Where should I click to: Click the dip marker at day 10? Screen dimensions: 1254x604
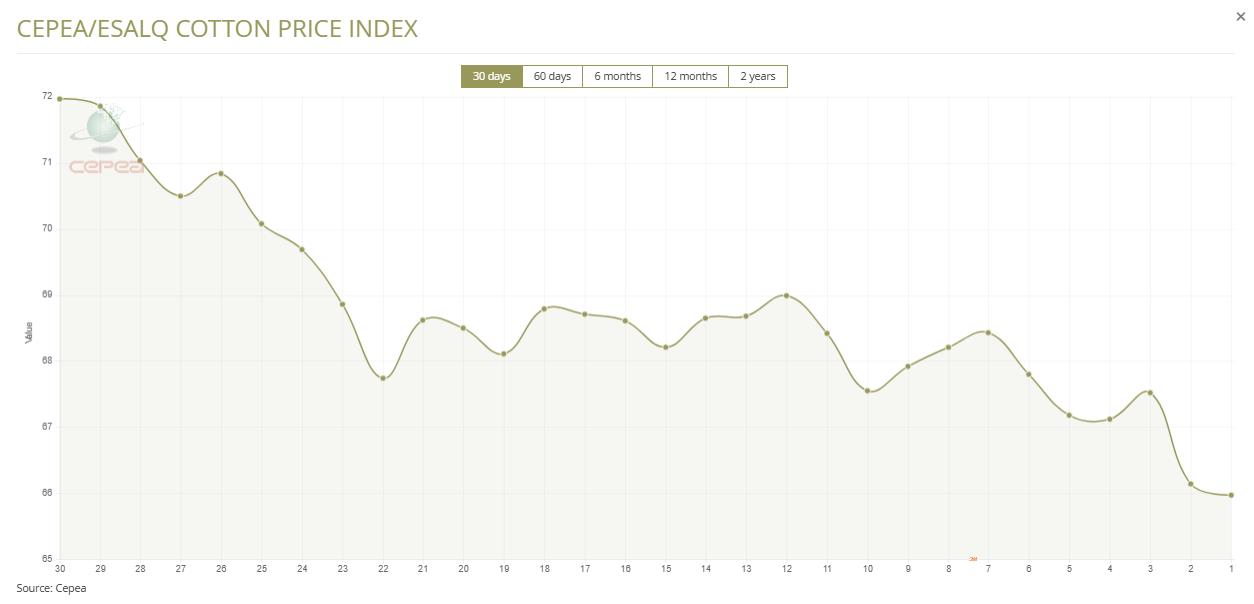pyautogui.click(x=867, y=391)
